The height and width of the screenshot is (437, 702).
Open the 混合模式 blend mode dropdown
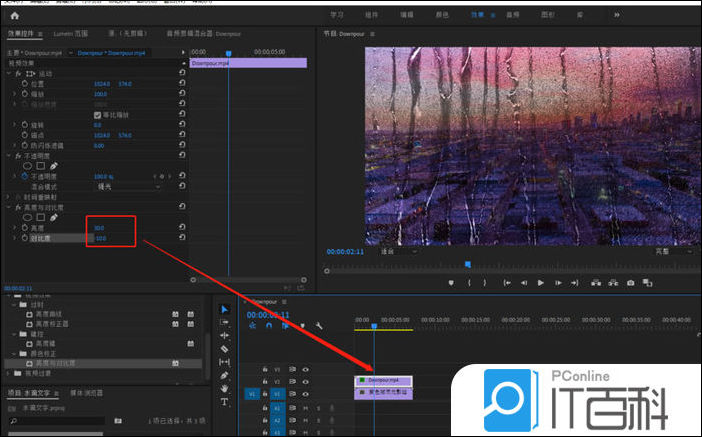point(128,186)
